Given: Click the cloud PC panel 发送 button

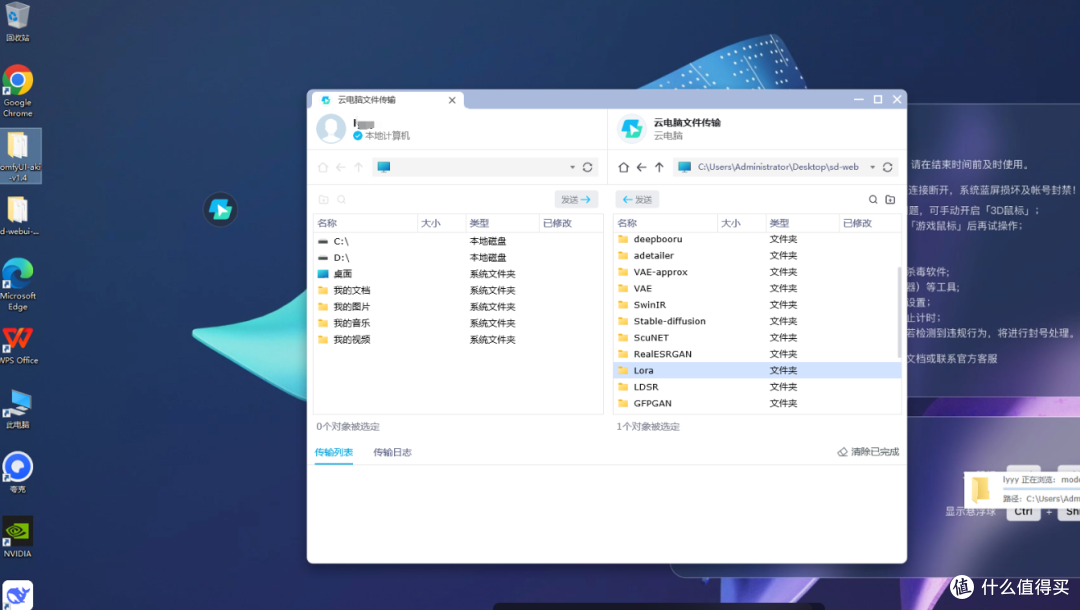Looking at the screenshot, I should 637,200.
